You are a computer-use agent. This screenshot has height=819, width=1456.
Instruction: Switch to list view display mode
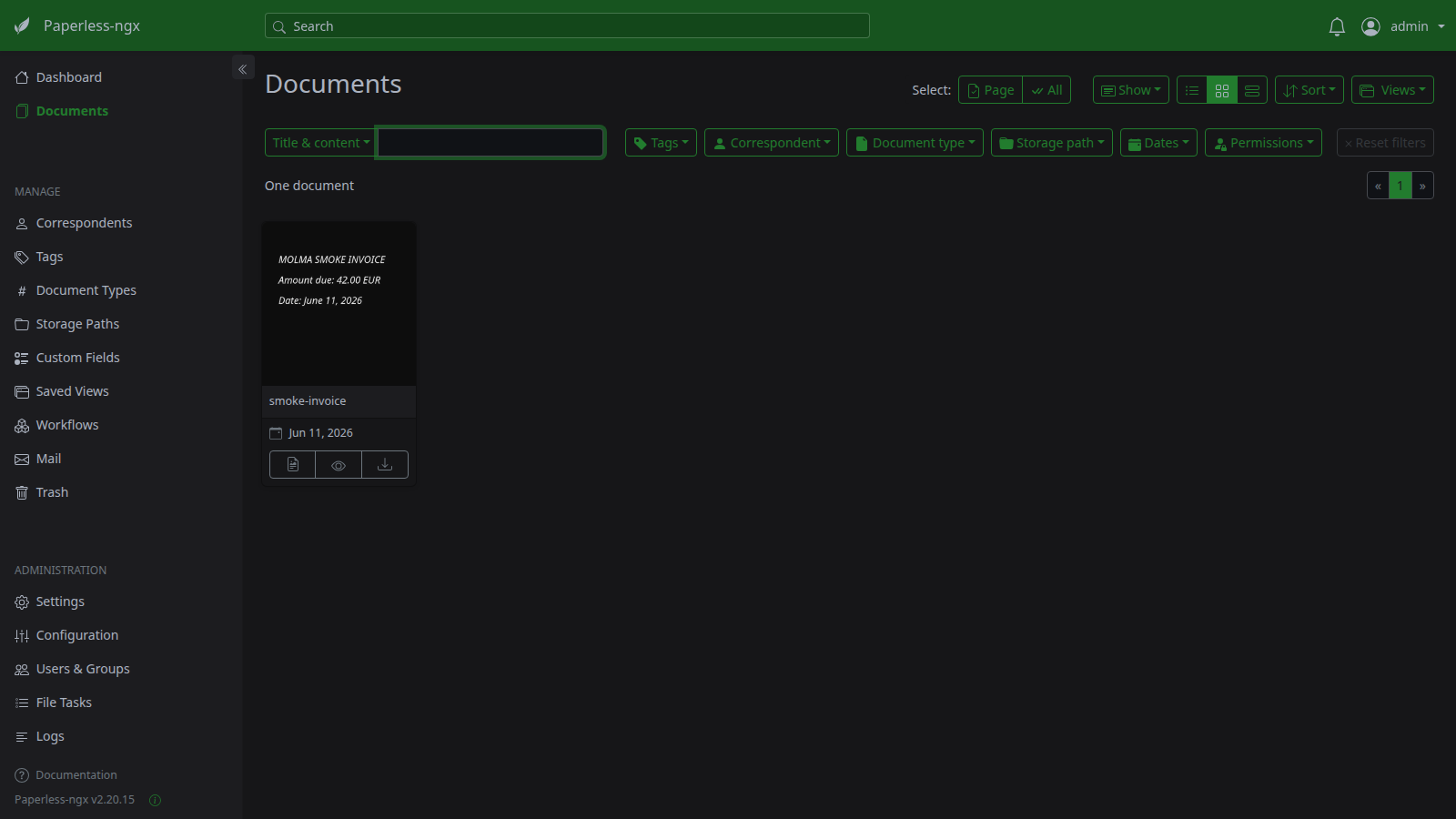tap(1192, 90)
